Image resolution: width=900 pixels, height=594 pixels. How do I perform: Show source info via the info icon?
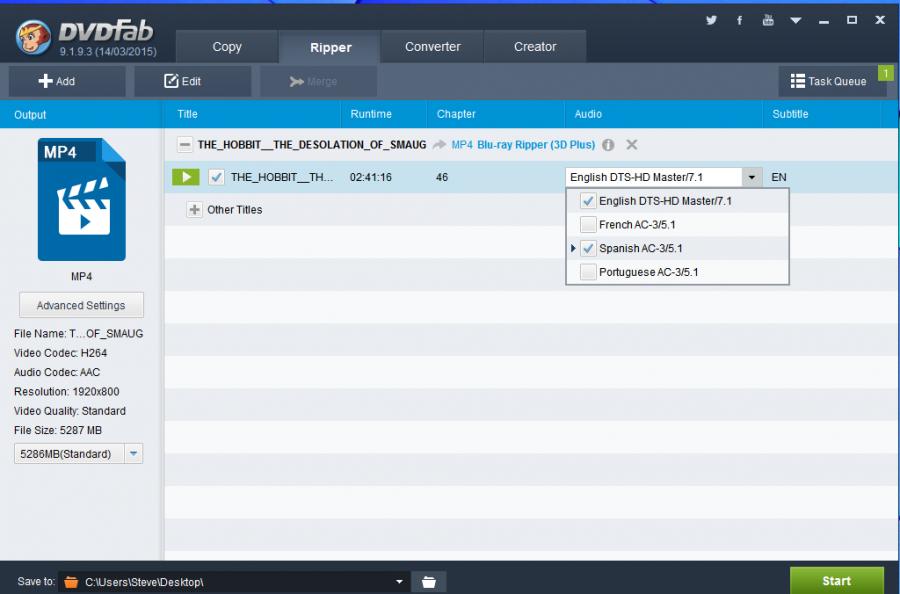click(608, 145)
